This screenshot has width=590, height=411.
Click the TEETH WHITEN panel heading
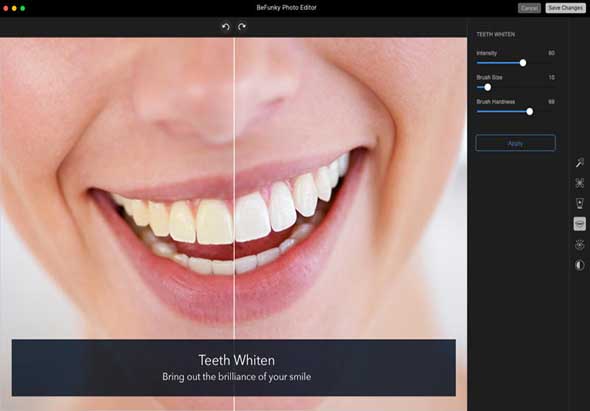496,34
